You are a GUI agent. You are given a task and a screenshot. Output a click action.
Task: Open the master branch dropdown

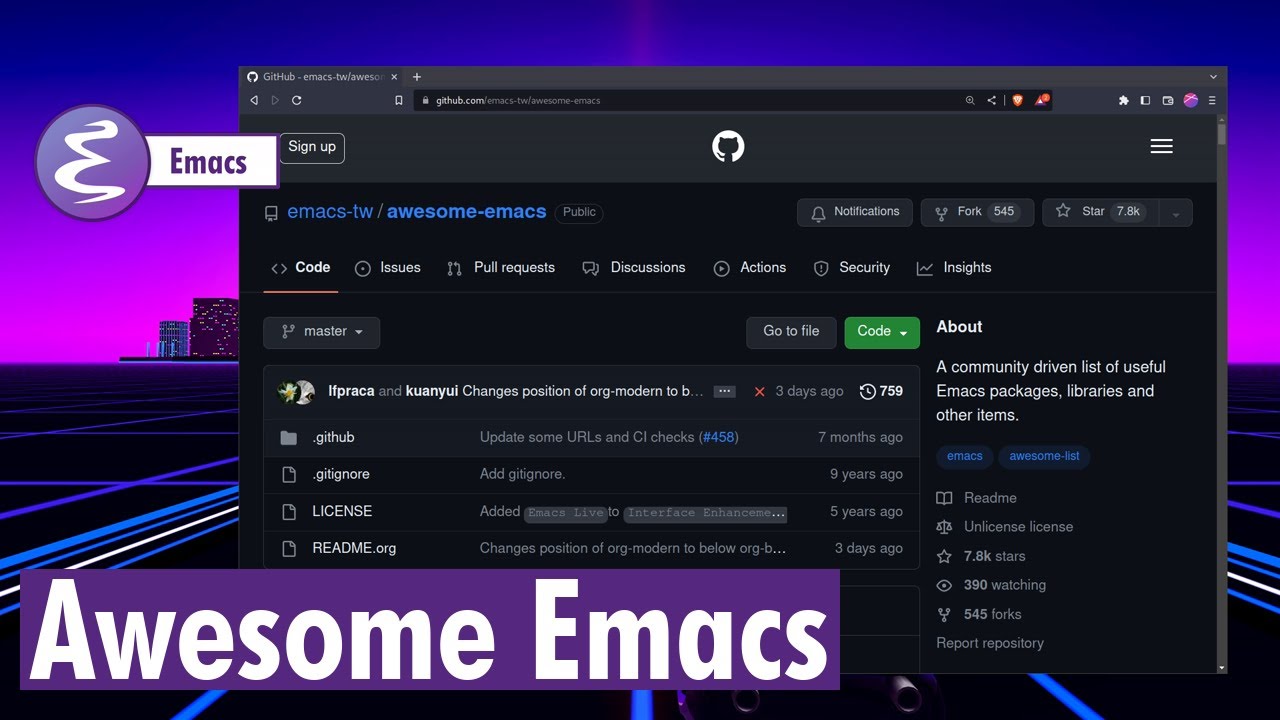pyautogui.click(x=322, y=332)
